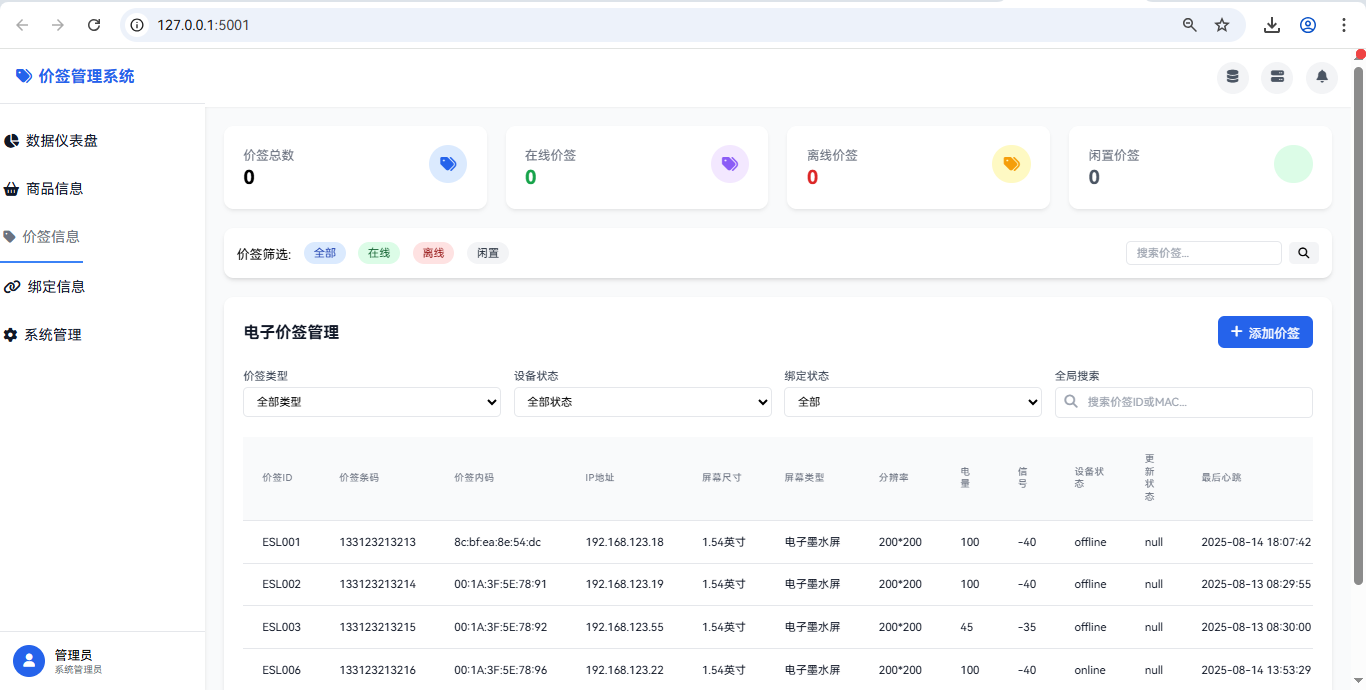View site information icon in address bar
The image size is (1366, 690).
[x=138, y=25]
